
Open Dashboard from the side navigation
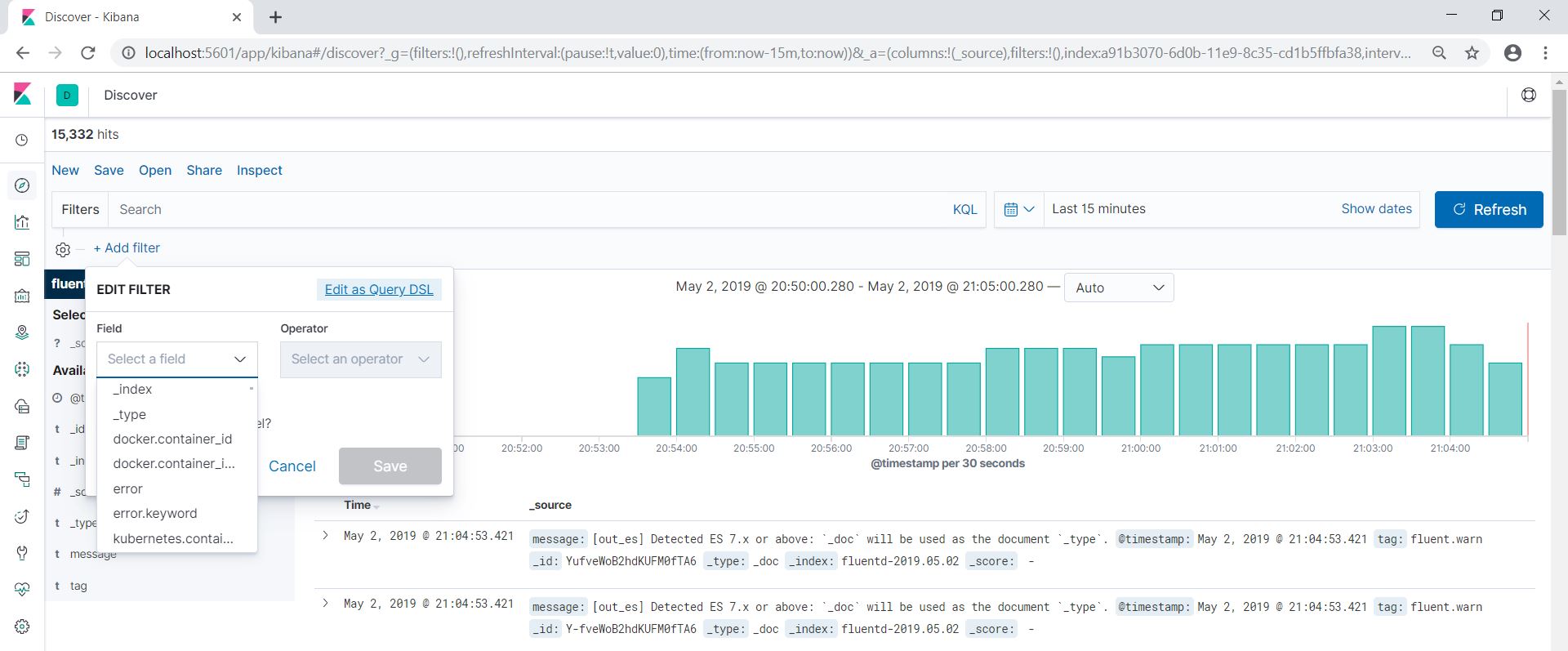pyautogui.click(x=22, y=259)
